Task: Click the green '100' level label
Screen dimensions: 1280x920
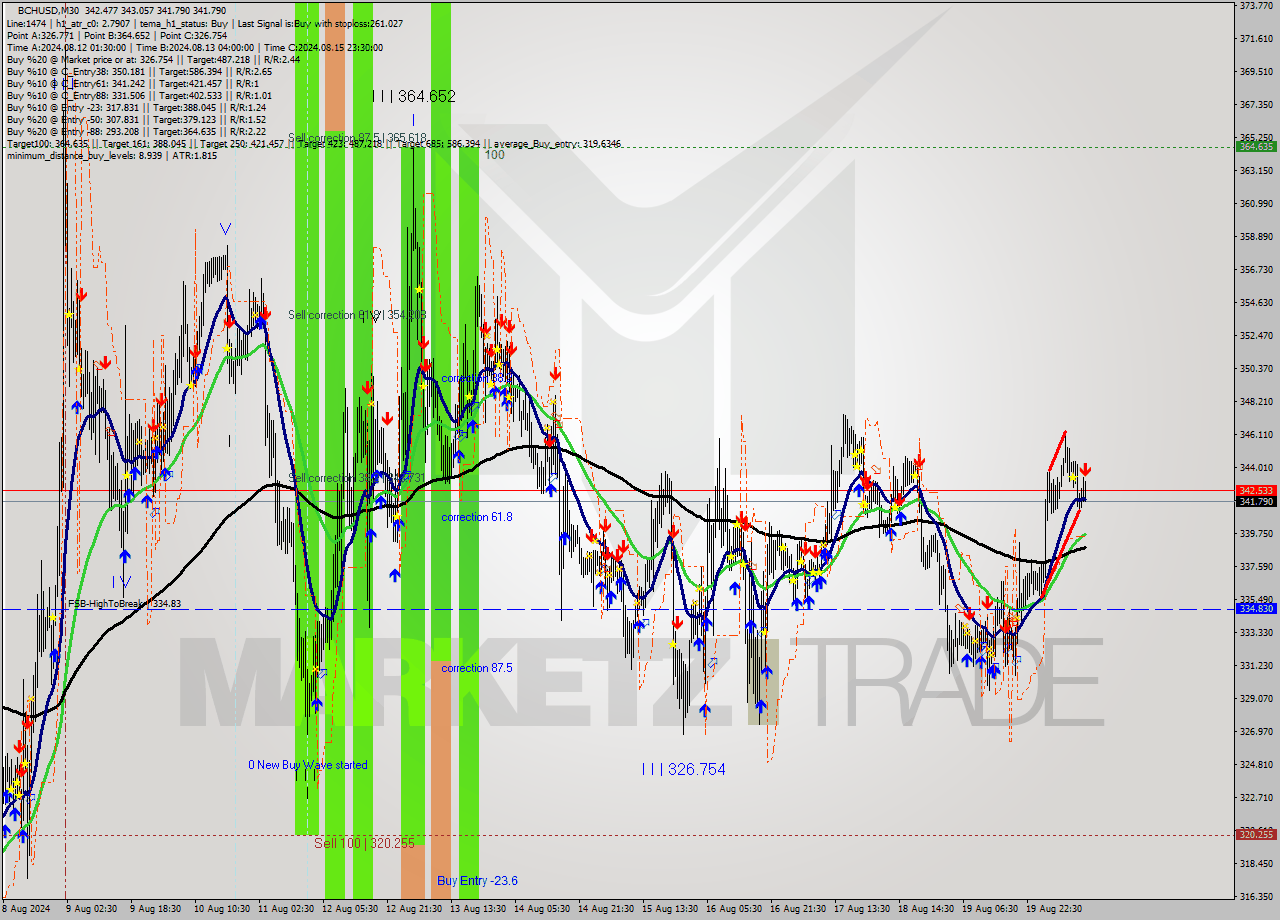Action: [495, 155]
